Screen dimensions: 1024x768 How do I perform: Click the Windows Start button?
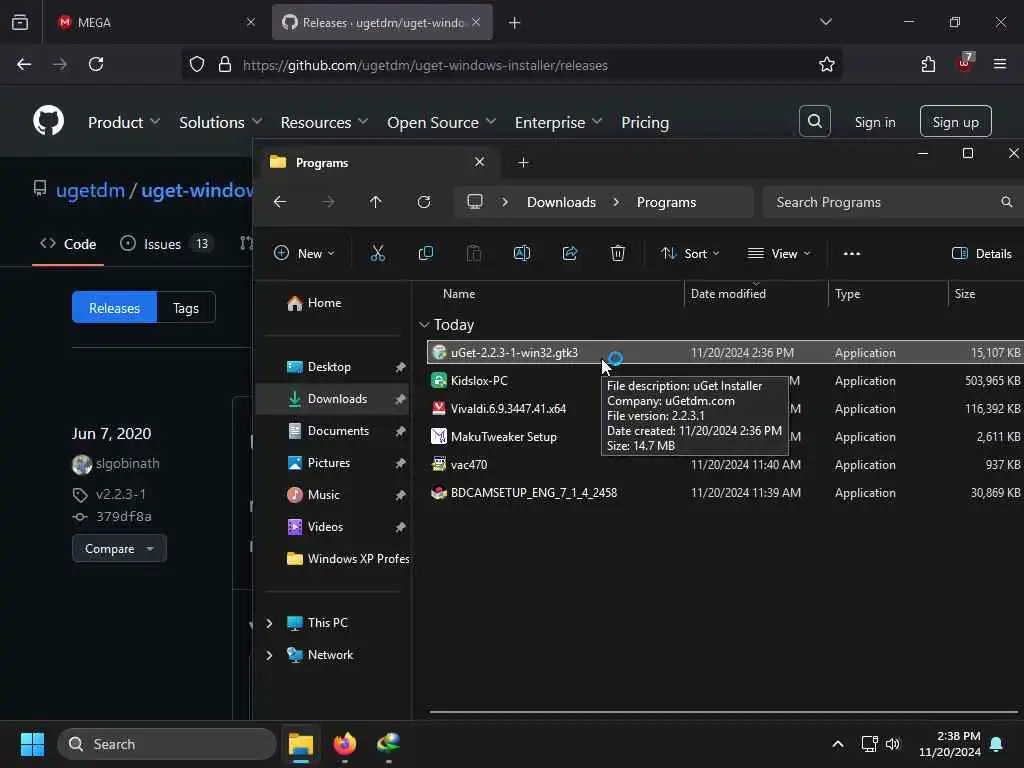coord(32,743)
